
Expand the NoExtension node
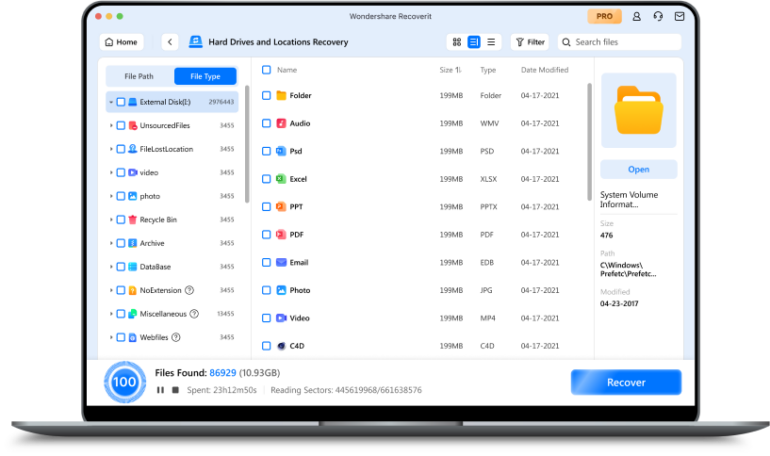click(111, 290)
